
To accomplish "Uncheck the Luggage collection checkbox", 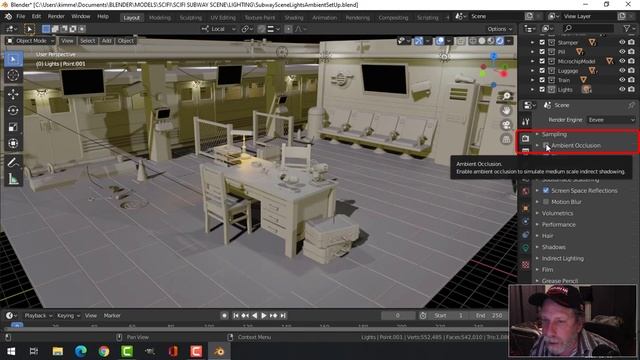I will click(x=542, y=71).
